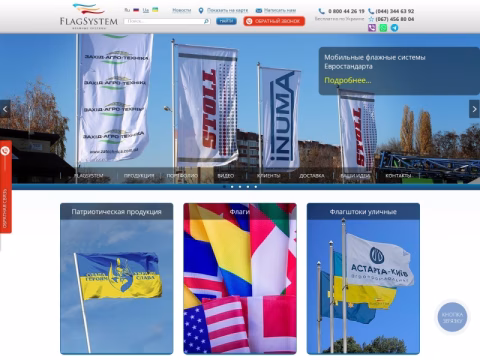Open the Обратная связь side tab
The width and height of the screenshot is (480, 360).
6,187
